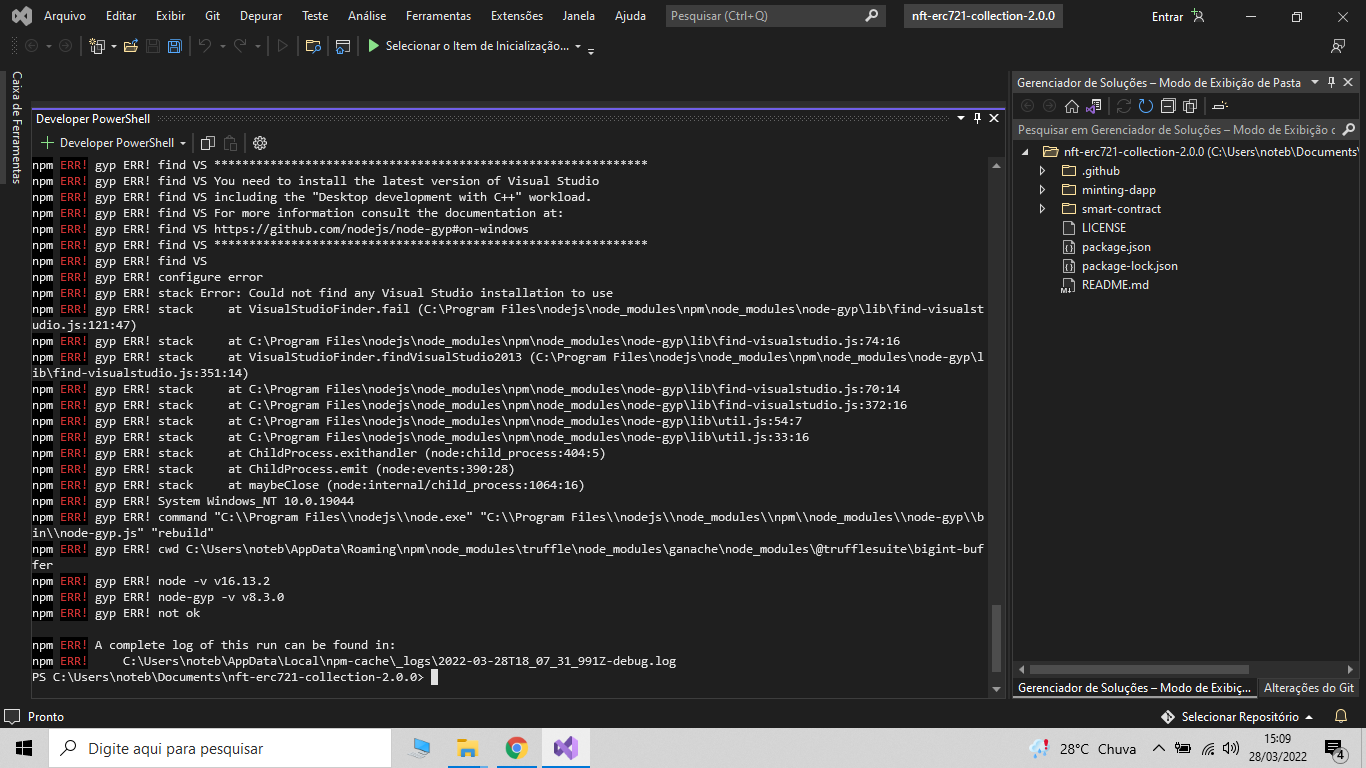Collapse all items in Solution Explorer
The width and height of the screenshot is (1366, 768).
click(x=1168, y=106)
